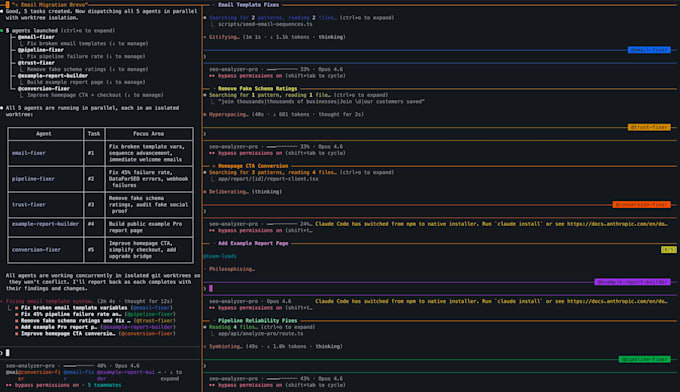The height and width of the screenshot is (392, 680).
Task: Select the 'Add Example Report Page' pane title
Action: point(253,244)
